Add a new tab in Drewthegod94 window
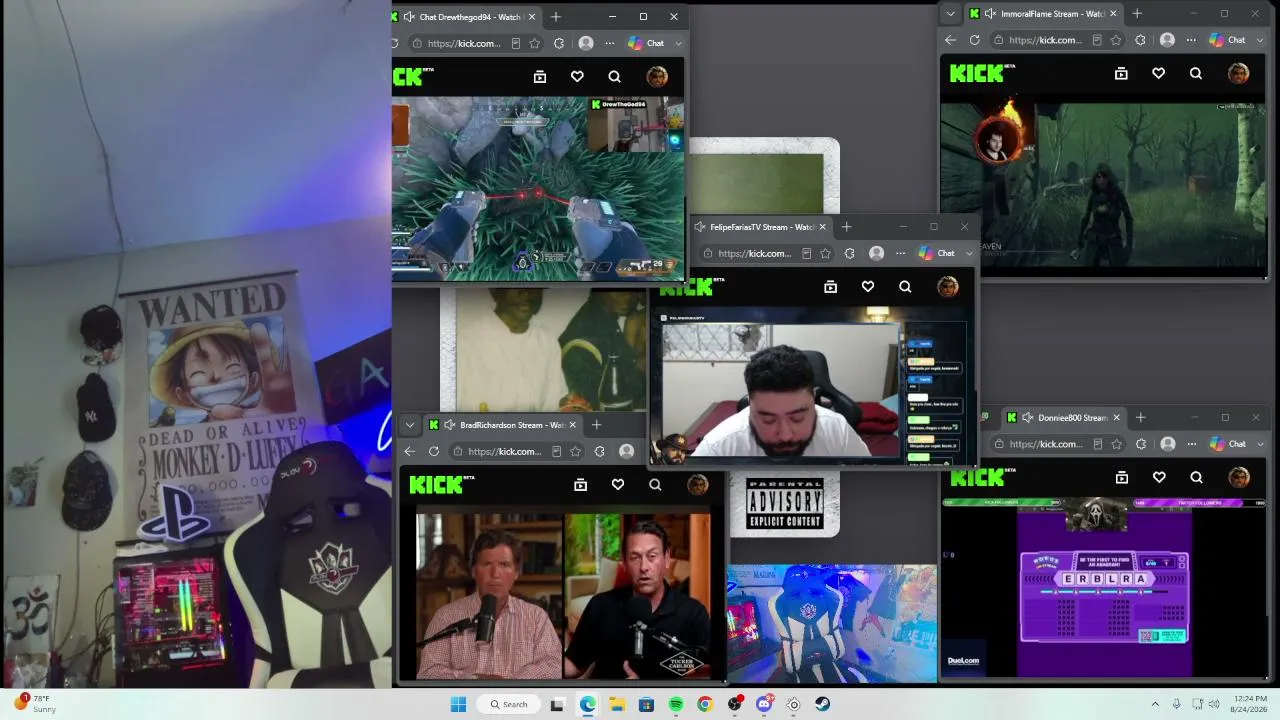The image size is (1280, 720). point(556,17)
